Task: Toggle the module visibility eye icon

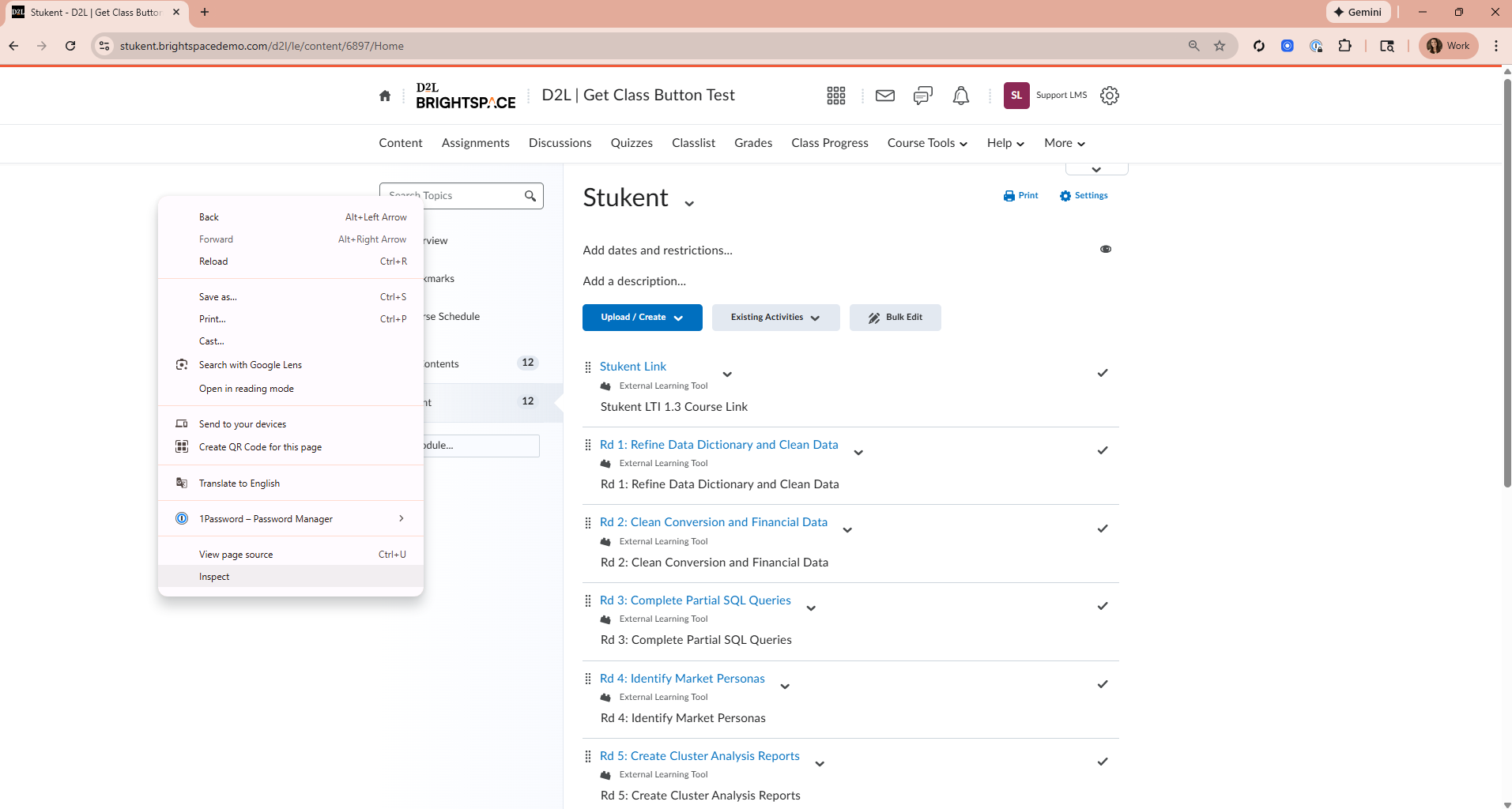Action: click(x=1106, y=249)
